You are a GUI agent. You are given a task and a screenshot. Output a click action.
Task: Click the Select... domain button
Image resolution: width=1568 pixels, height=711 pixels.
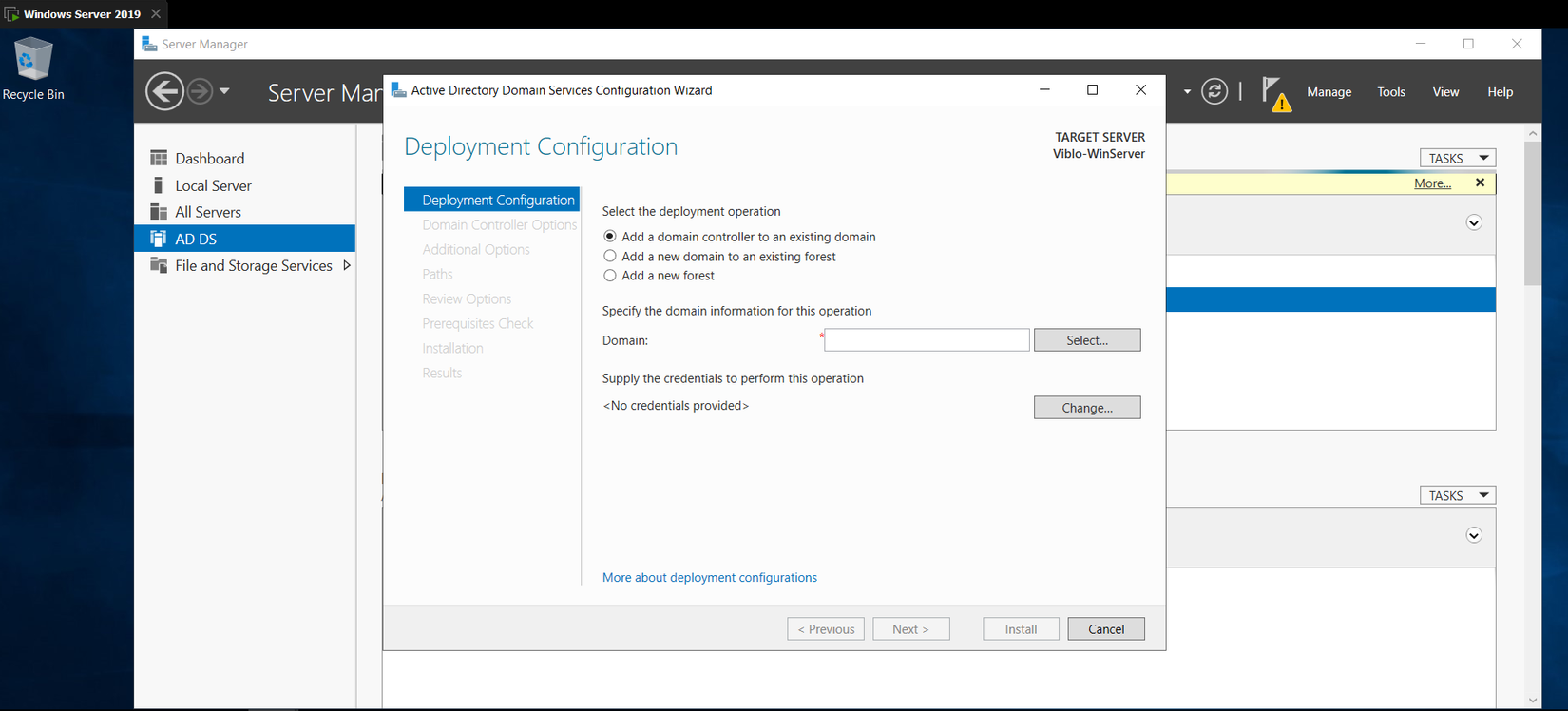[x=1086, y=340]
